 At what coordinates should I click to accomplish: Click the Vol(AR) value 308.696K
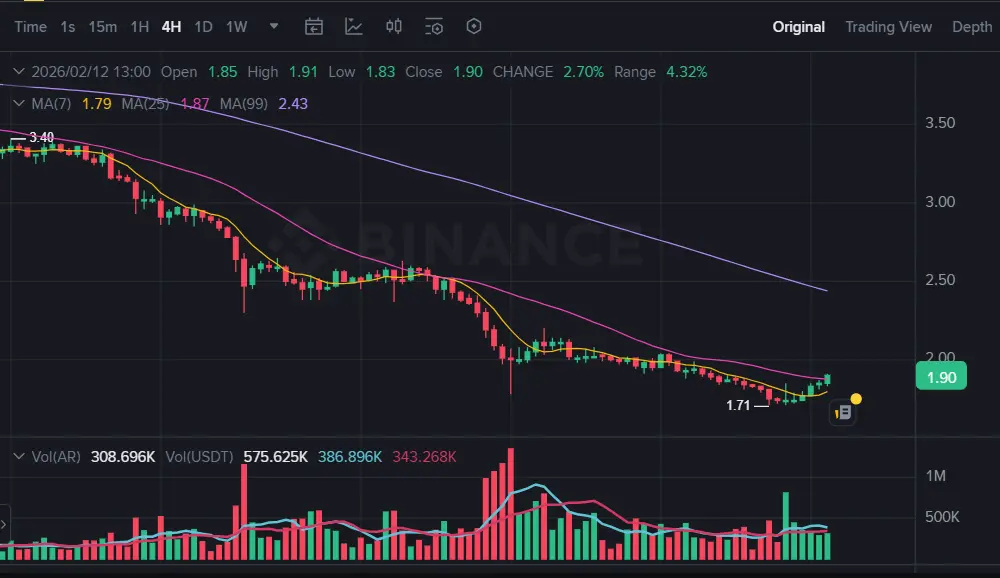123,457
